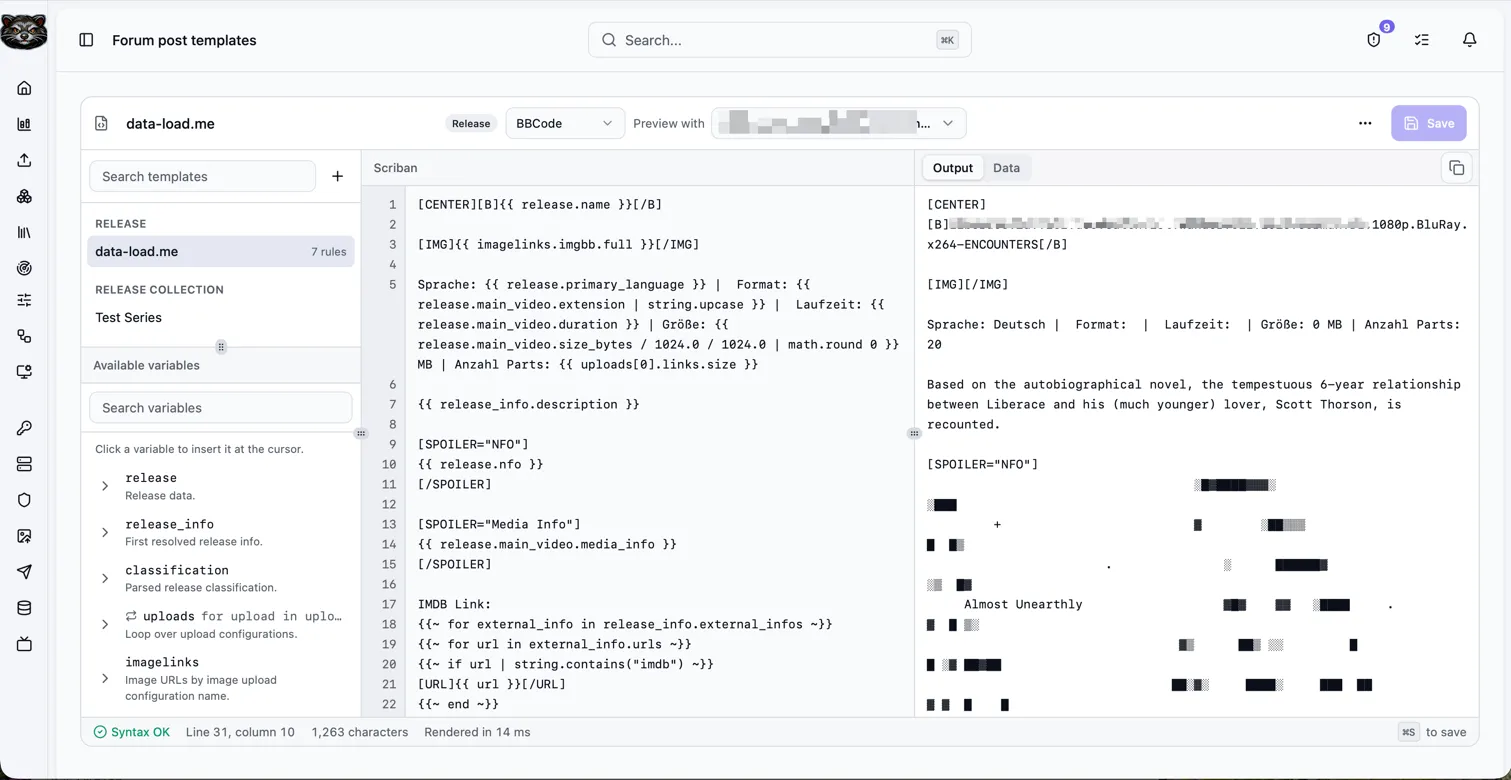Save the template with the Save button
Viewport: 1511px width, 780px height.
tap(1429, 123)
